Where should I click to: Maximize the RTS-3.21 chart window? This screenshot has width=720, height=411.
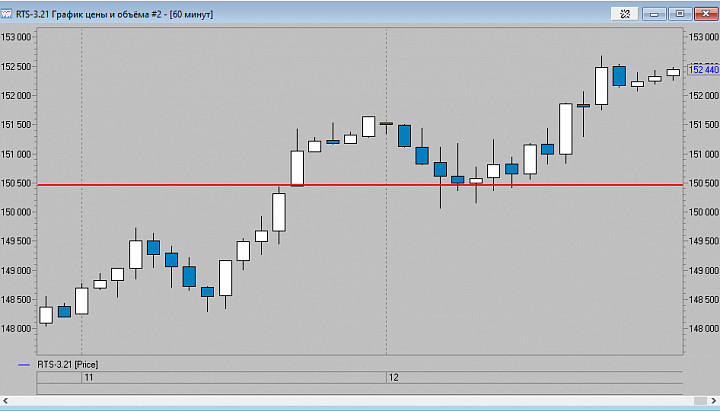680,14
